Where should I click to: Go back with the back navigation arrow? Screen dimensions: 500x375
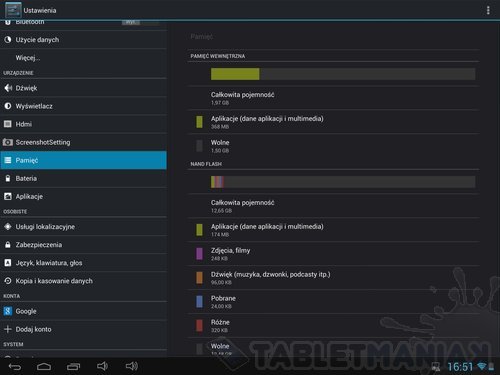point(15,367)
